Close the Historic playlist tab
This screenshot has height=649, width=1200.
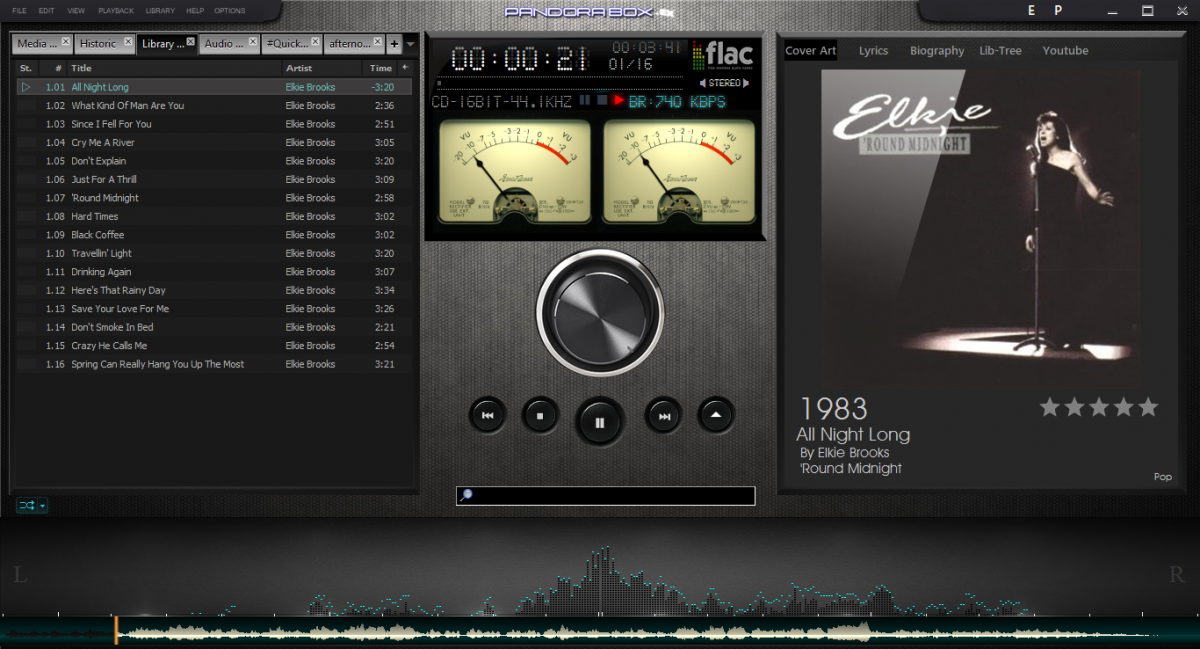(x=128, y=42)
